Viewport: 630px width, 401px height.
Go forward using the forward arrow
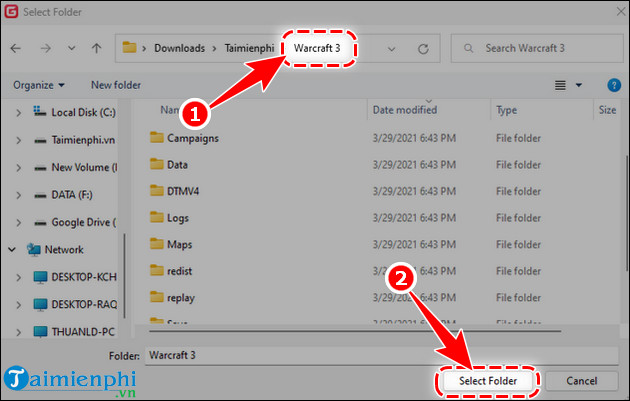[45, 49]
